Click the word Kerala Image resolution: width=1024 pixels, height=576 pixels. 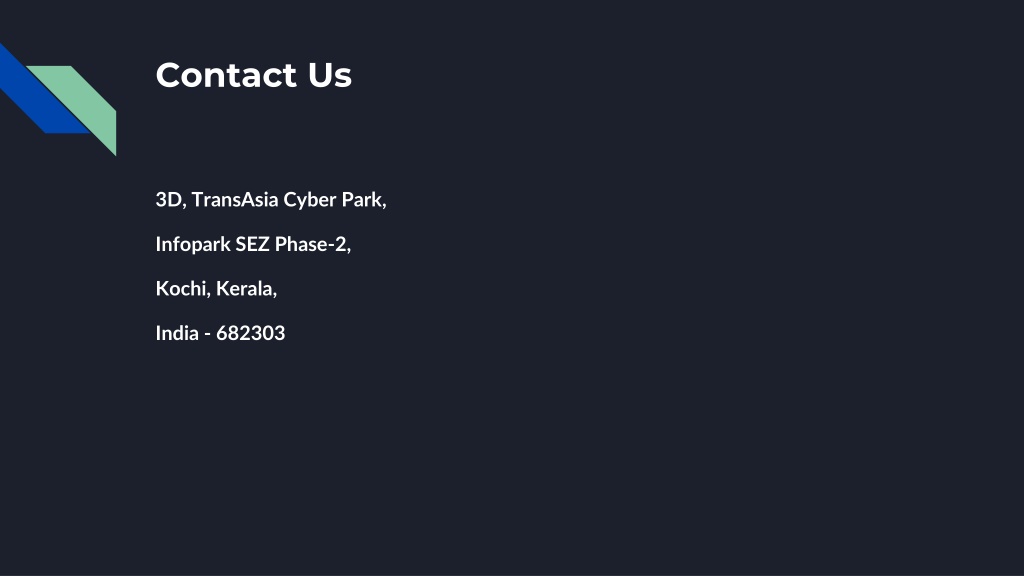[x=244, y=289]
